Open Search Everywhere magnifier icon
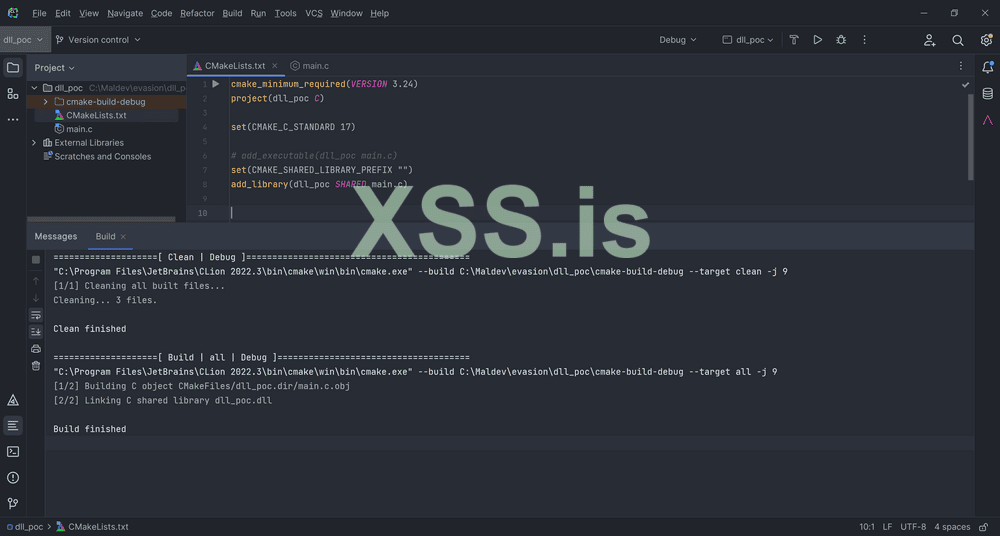1000x536 pixels. tap(958, 40)
